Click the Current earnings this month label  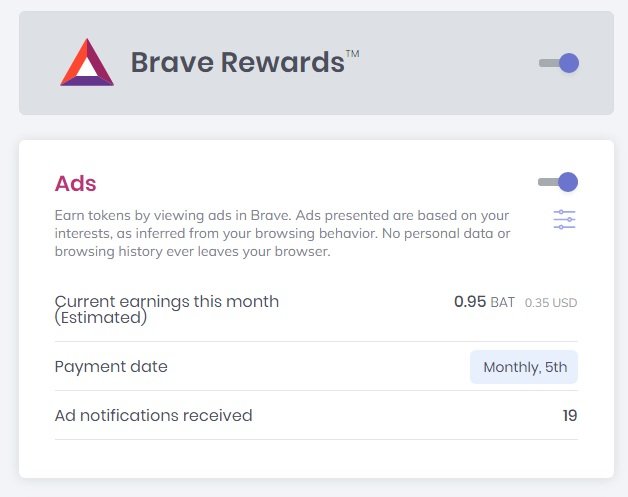pos(166,301)
